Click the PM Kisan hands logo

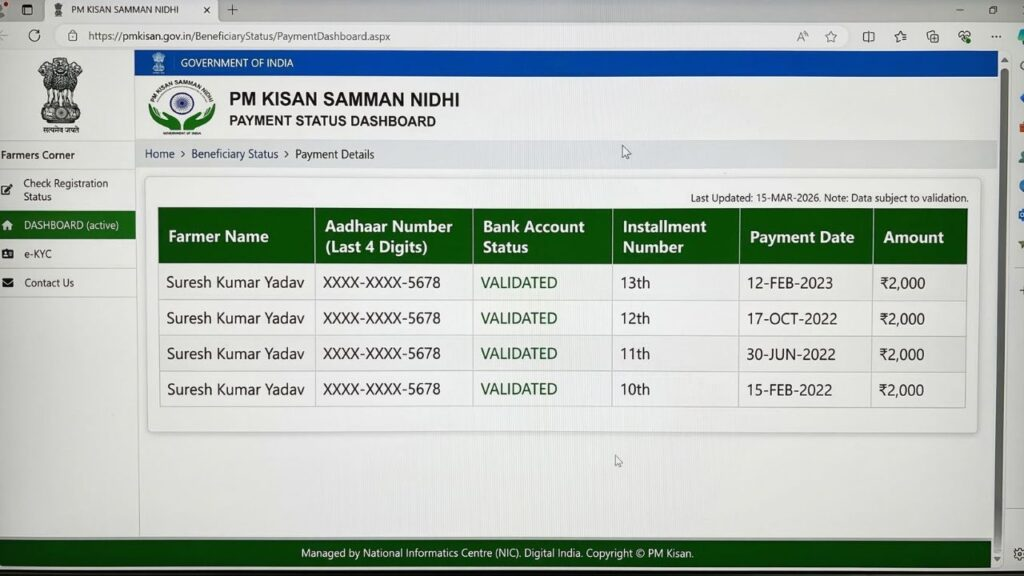(181, 107)
